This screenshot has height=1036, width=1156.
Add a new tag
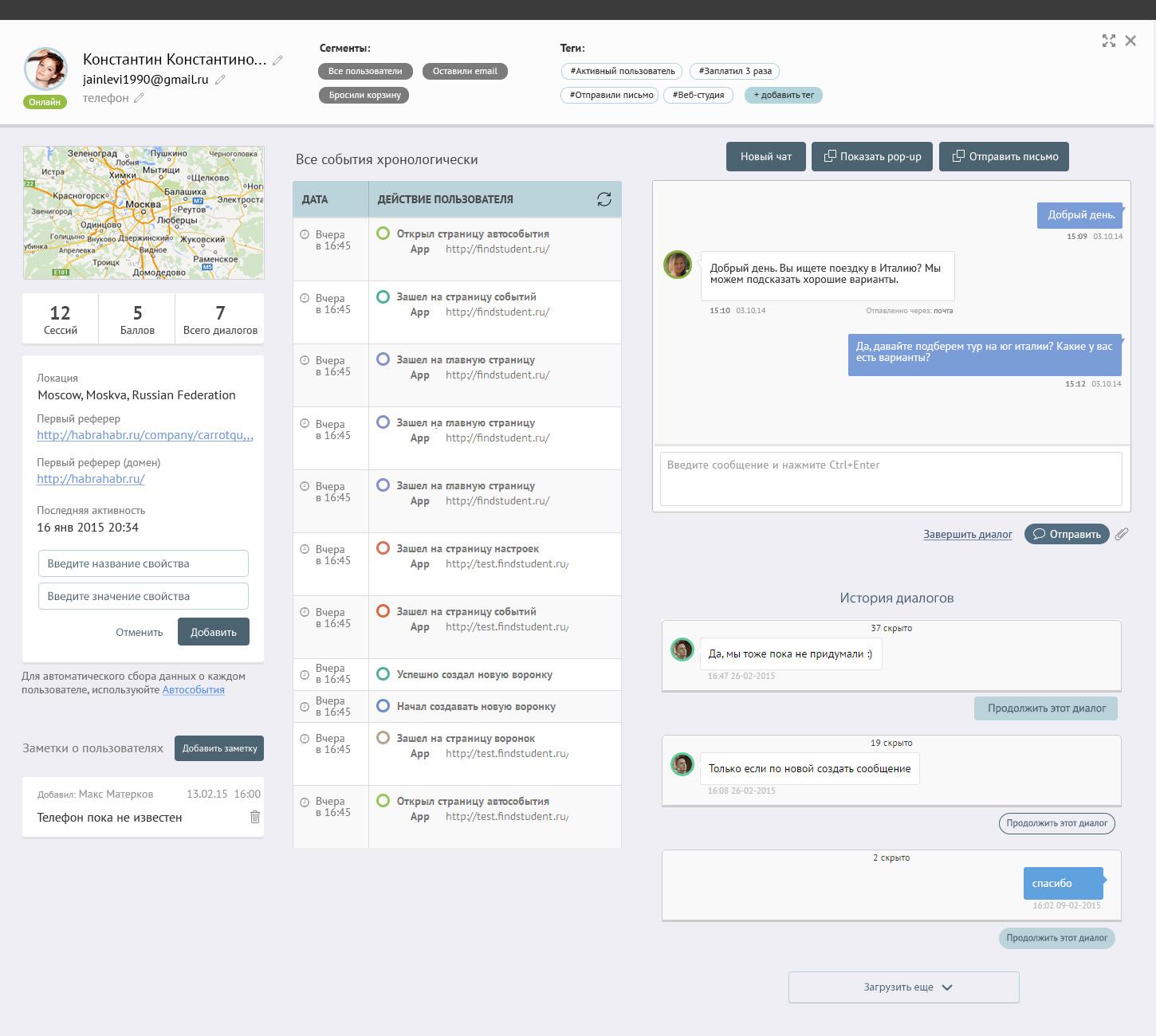[784, 95]
